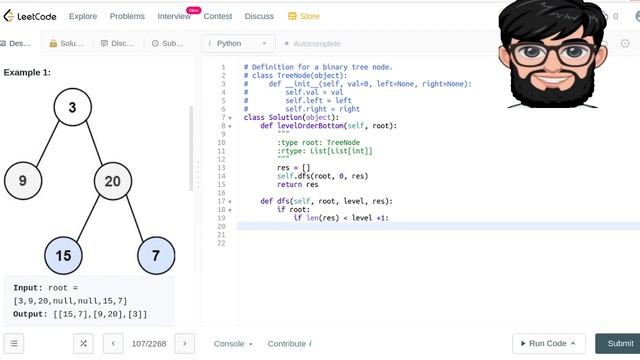Viewport: 640px width, 360px height.
Task: Click the line 'res = []'
Action: coord(293,168)
